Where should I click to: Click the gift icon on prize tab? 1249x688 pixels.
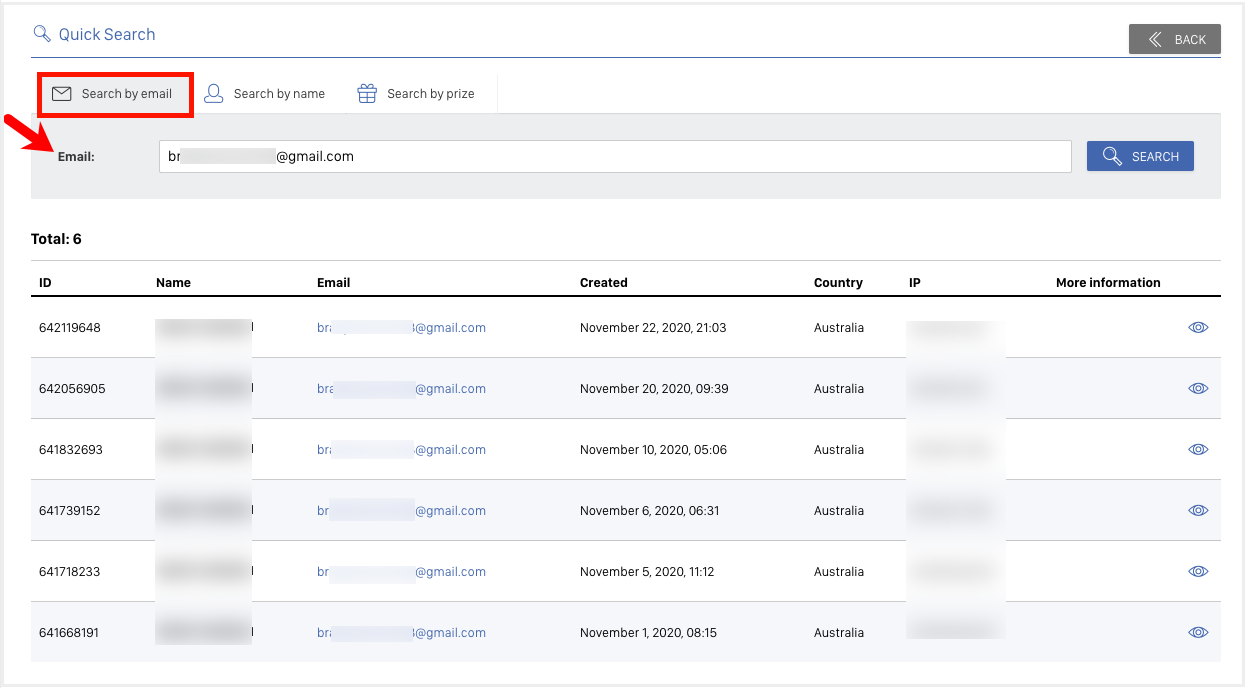click(367, 94)
